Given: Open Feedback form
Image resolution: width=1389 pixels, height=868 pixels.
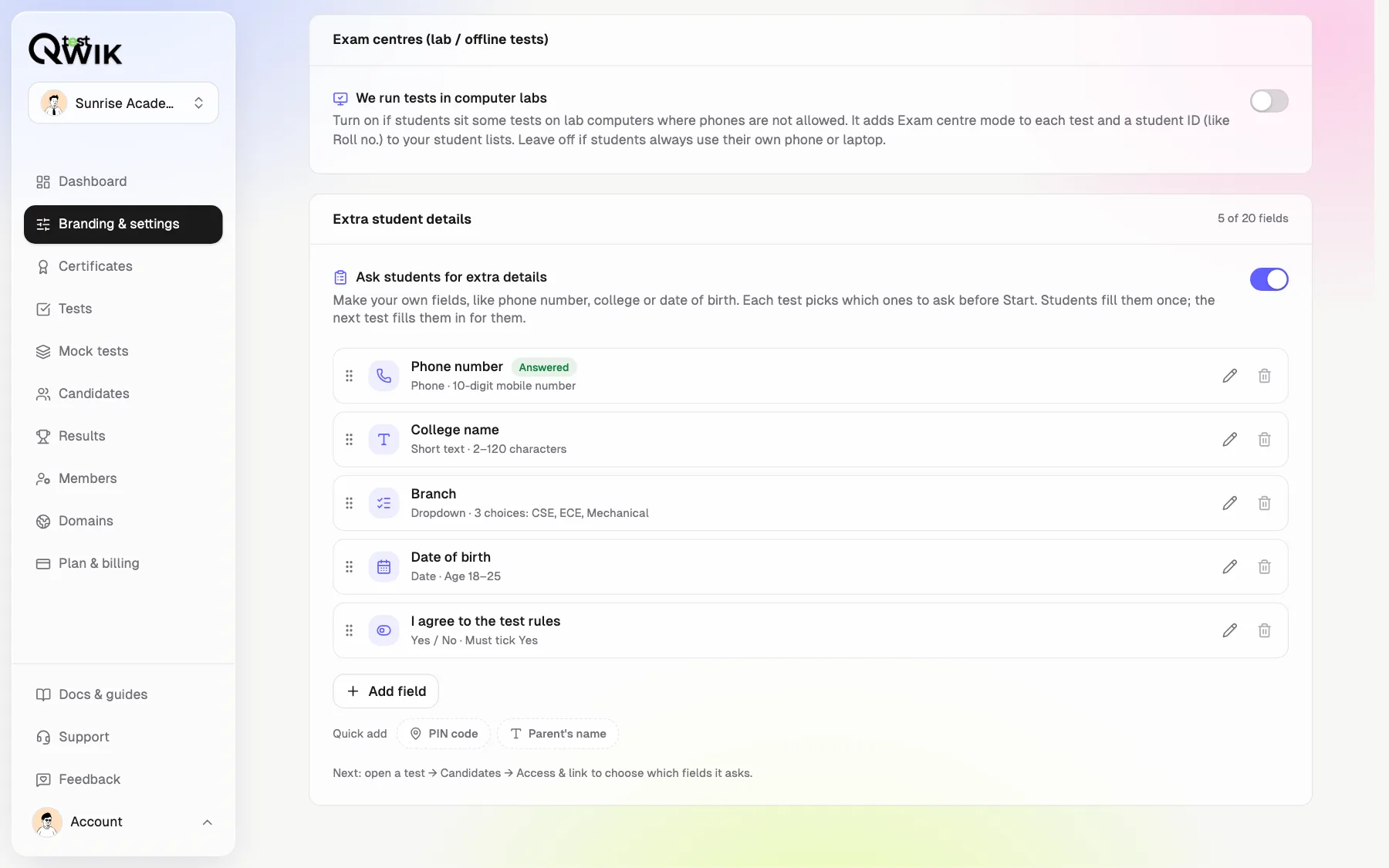Looking at the screenshot, I should [x=123, y=779].
